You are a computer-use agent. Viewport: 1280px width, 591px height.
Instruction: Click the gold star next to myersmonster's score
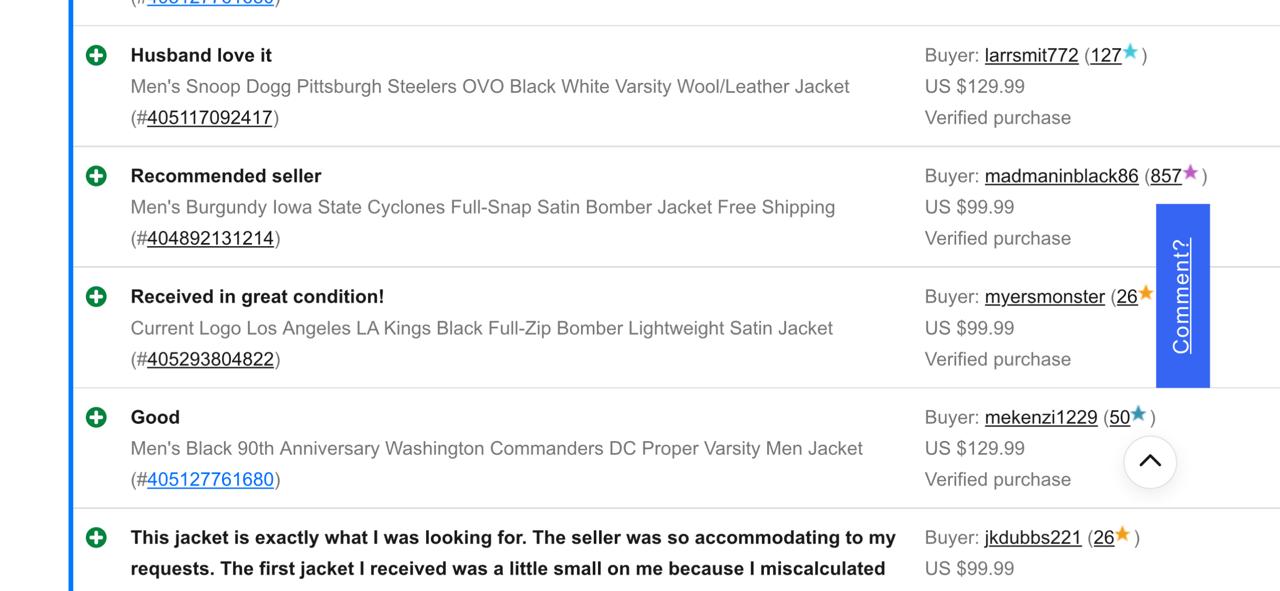1148,295
